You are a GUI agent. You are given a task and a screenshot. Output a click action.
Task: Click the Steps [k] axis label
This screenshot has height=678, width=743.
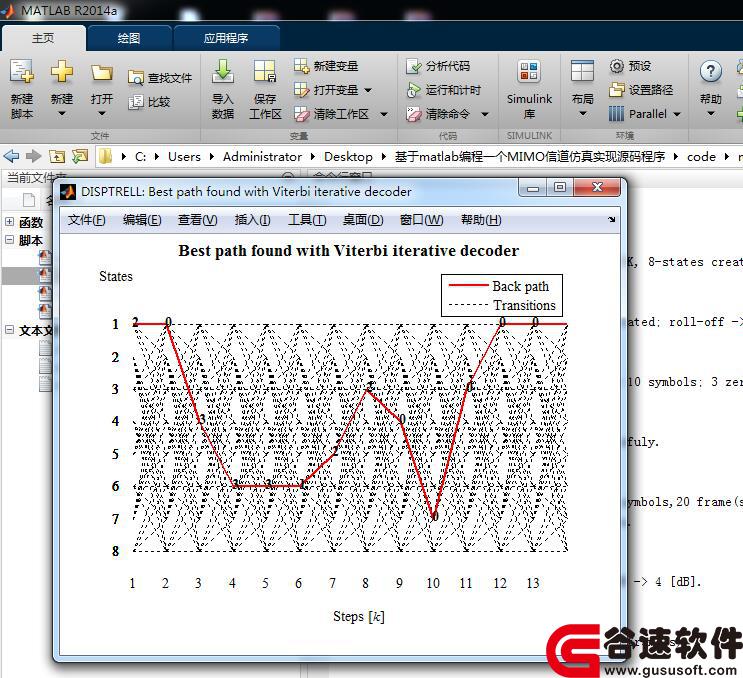(359, 616)
